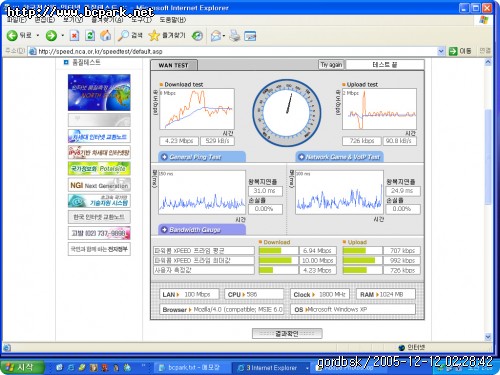The image size is (500, 375).
Task: Expand the General Ping Test section
Action: pos(201,157)
